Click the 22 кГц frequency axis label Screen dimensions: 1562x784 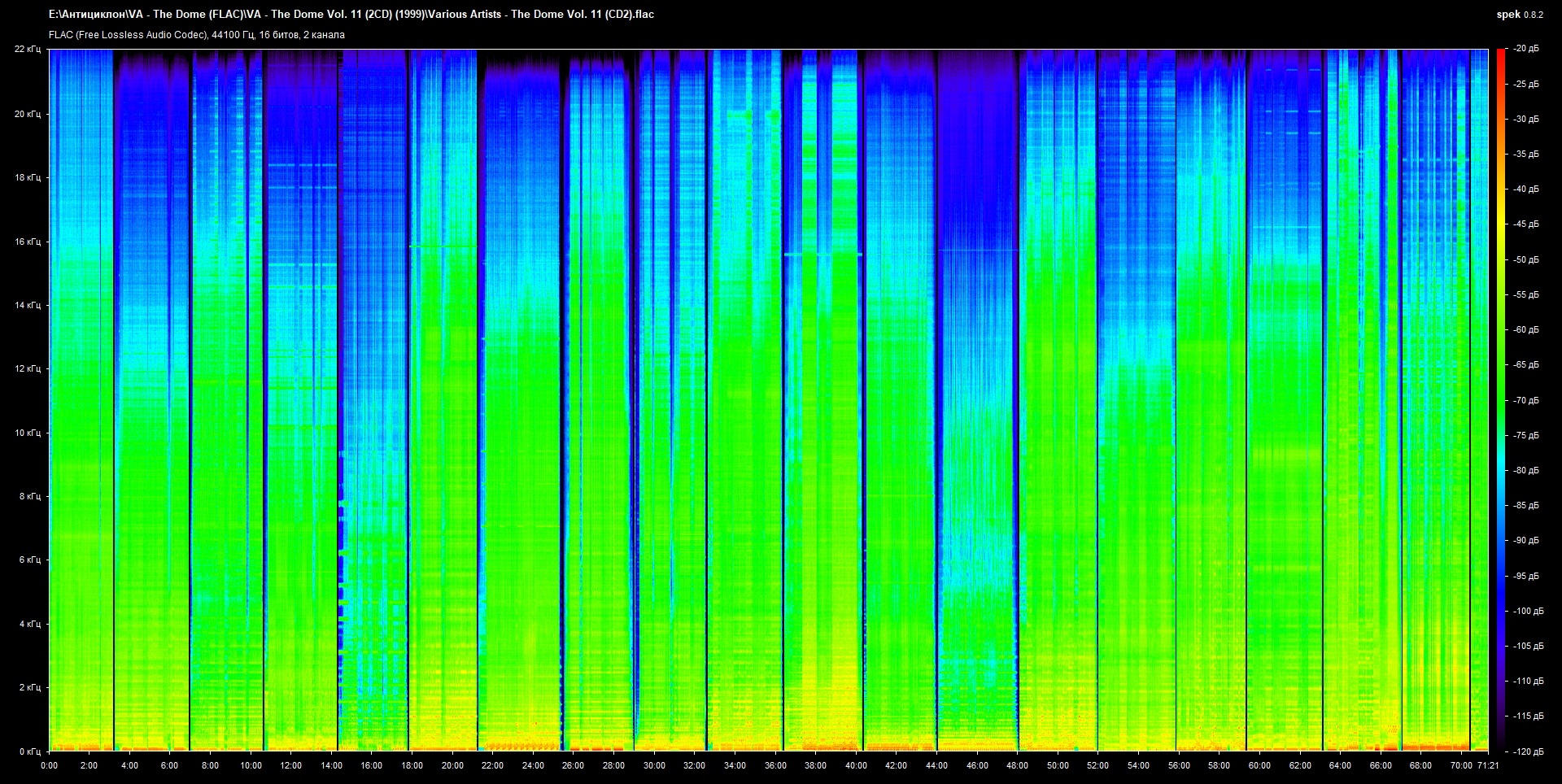point(27,49)
